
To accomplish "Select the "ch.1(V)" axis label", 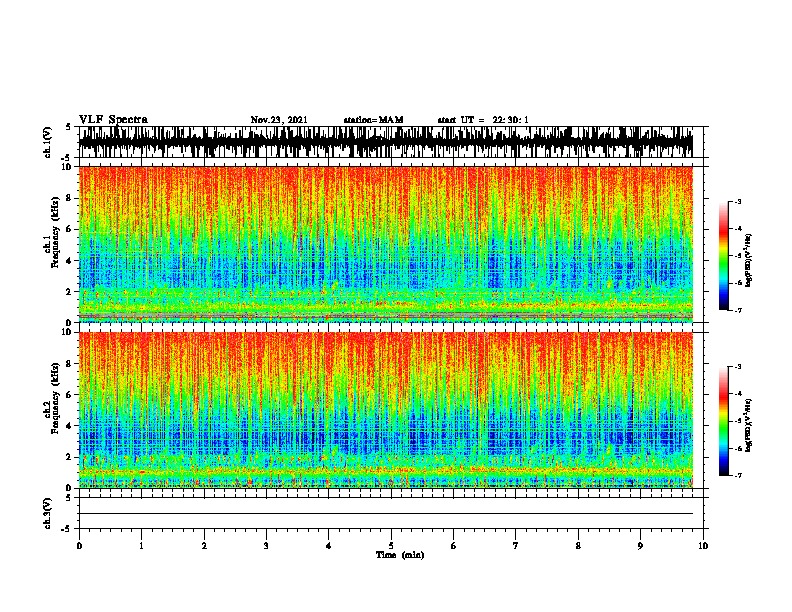I will [47, 142].
